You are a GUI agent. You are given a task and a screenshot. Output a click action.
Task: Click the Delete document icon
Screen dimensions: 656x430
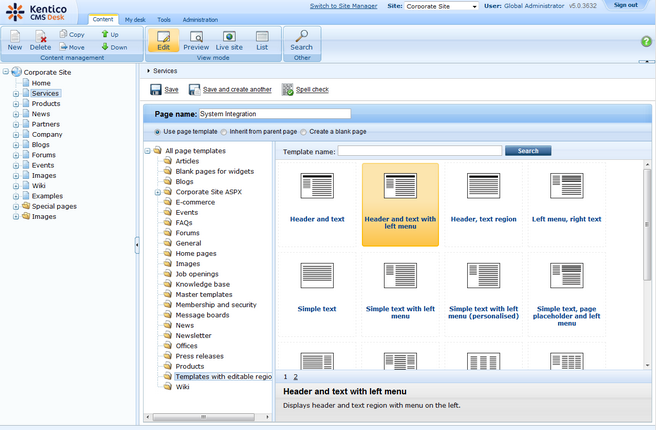tap(40, 39)
